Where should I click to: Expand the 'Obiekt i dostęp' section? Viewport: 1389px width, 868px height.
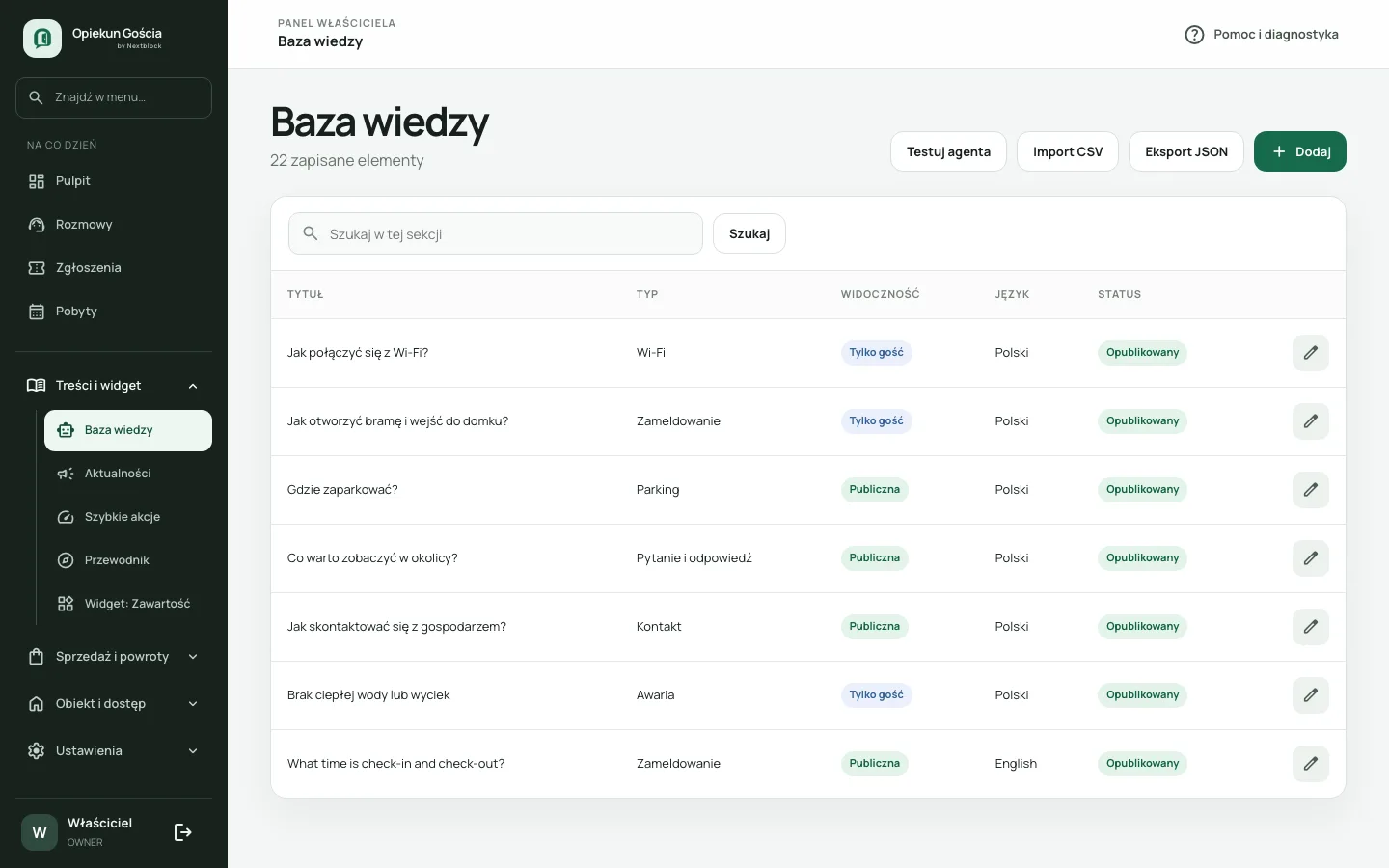(114, 704)
